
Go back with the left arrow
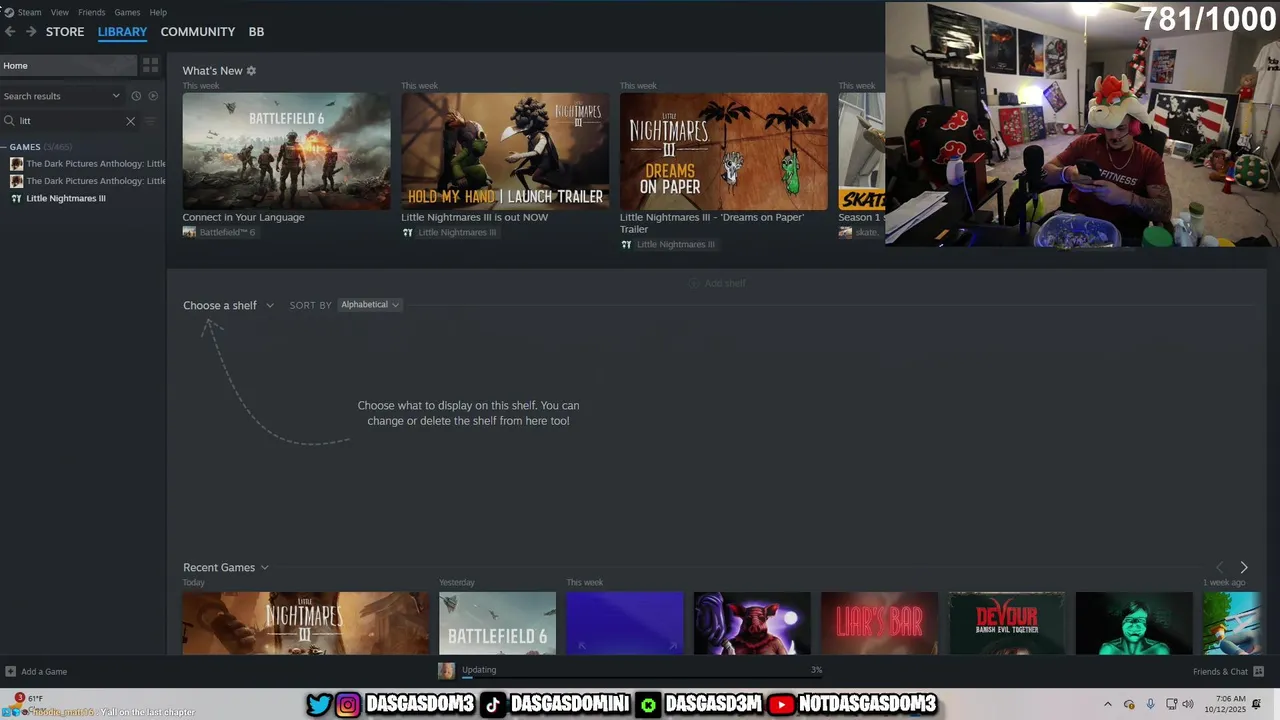point(10,32)
